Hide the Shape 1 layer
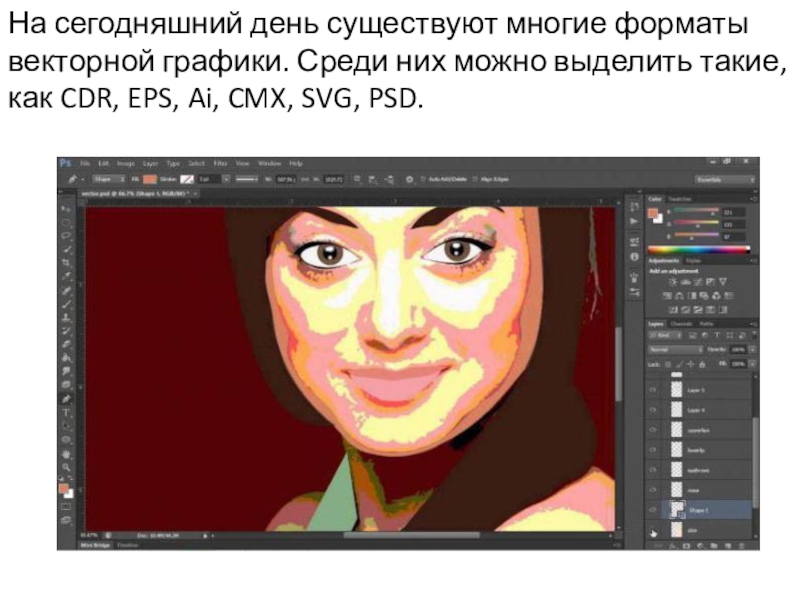 tap(653, 510)
